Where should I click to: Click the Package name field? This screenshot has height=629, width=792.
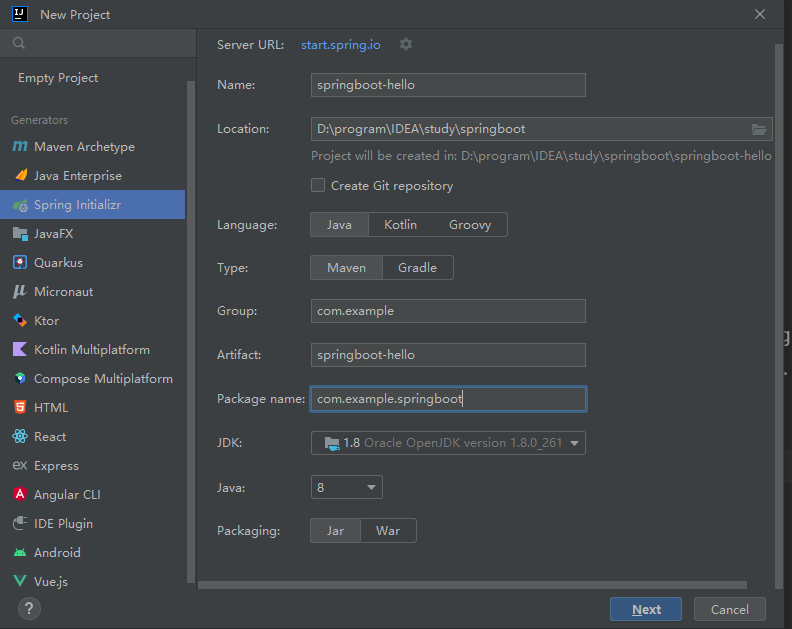pyautogui.click(x=448, y=399)
